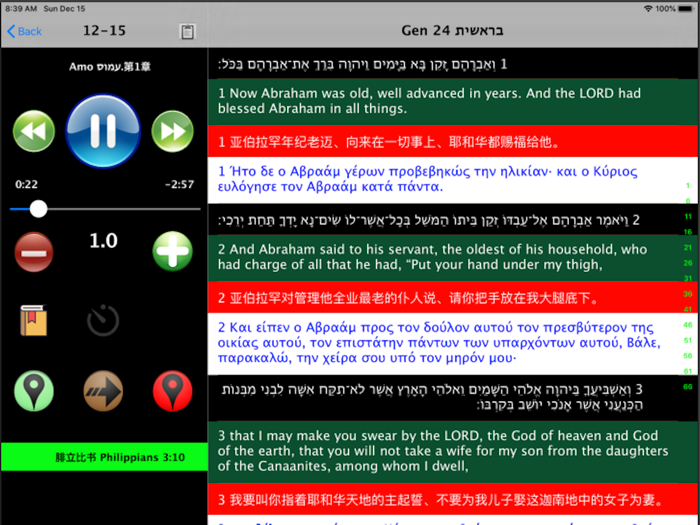The height and width of the screenshot is (525, 700).
Task: Jump to verse 21 in side index
Action: pos(688,247)
